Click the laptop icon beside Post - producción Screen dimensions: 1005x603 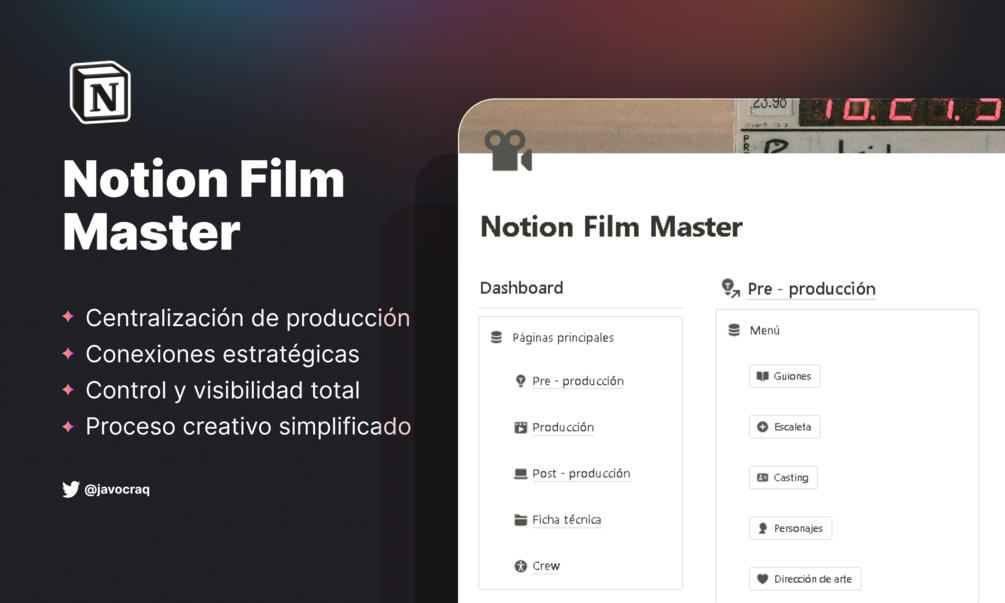tap(520, 474)
